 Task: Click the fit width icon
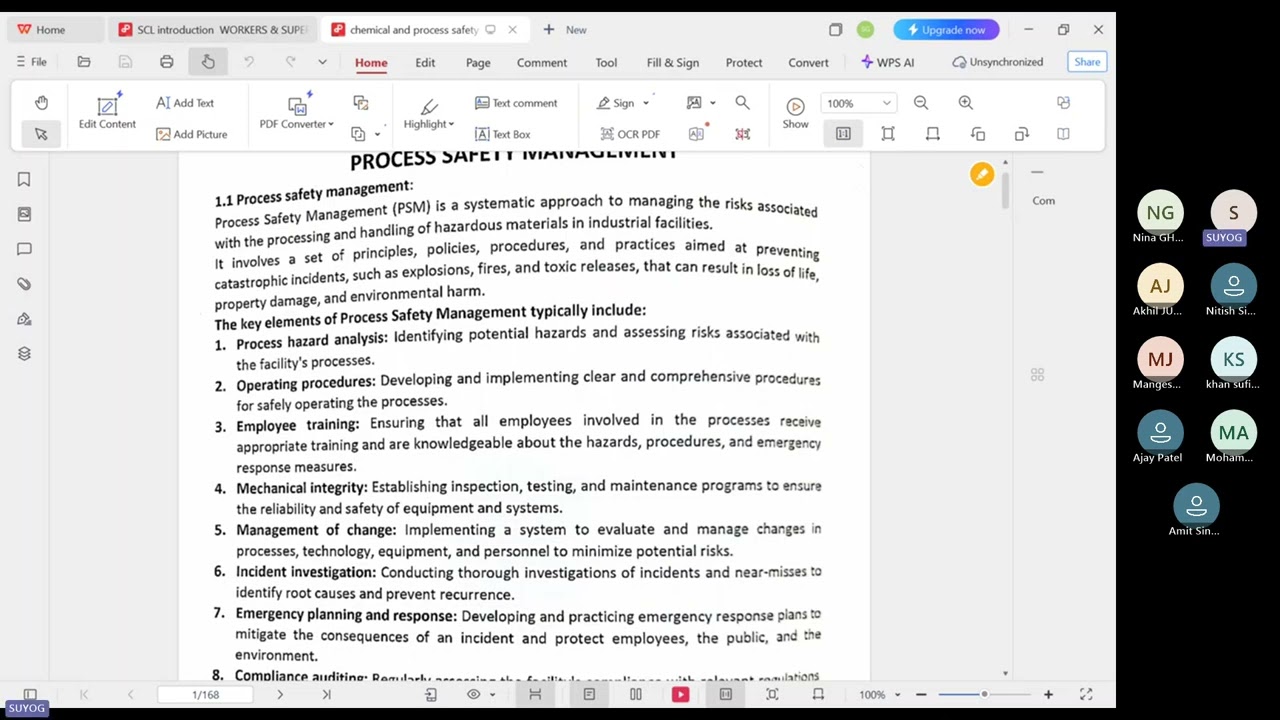[x=933, y=134]
